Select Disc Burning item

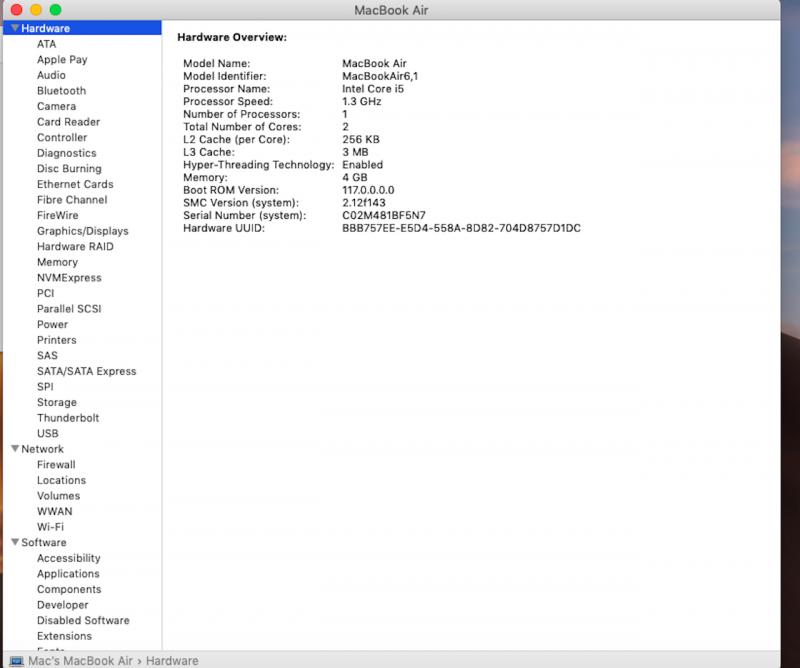[x=69, y=168]
